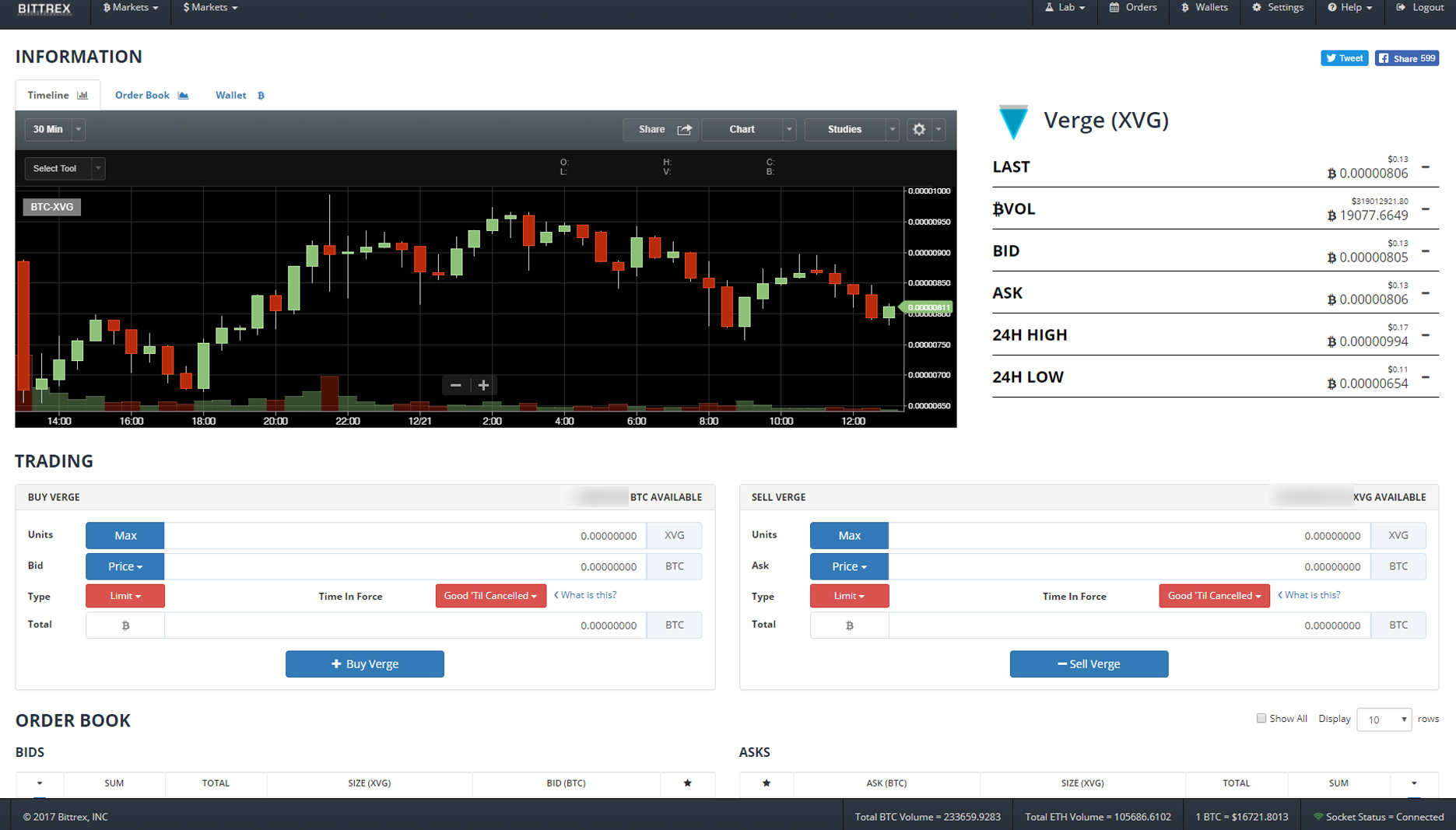
Task: Go to Wallets page
Action: [1204, 8]
